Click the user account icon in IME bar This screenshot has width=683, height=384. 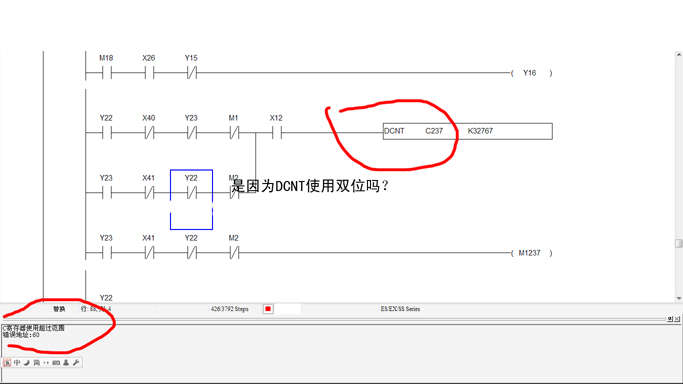(x=66, y=363)
